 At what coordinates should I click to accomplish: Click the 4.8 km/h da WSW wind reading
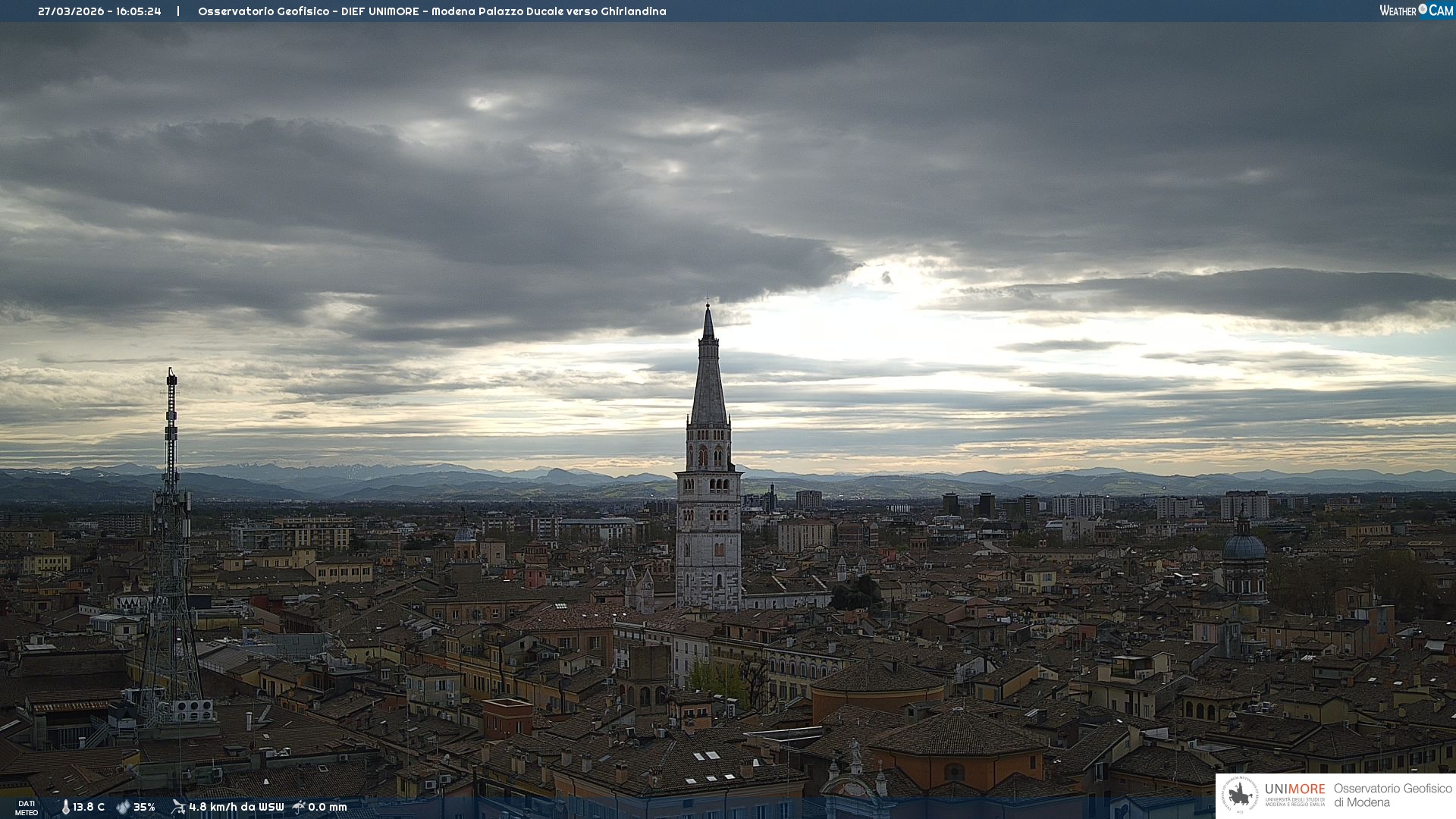236,807
